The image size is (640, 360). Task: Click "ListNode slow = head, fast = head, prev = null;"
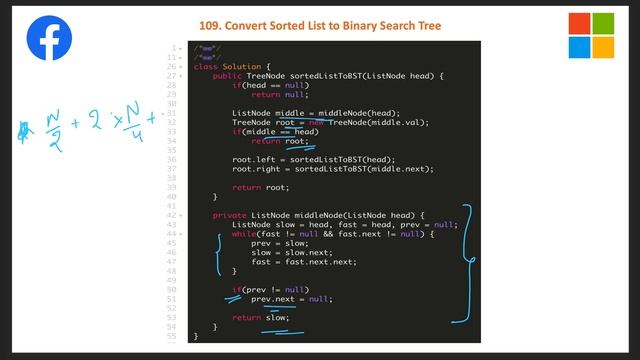(345, 225)
